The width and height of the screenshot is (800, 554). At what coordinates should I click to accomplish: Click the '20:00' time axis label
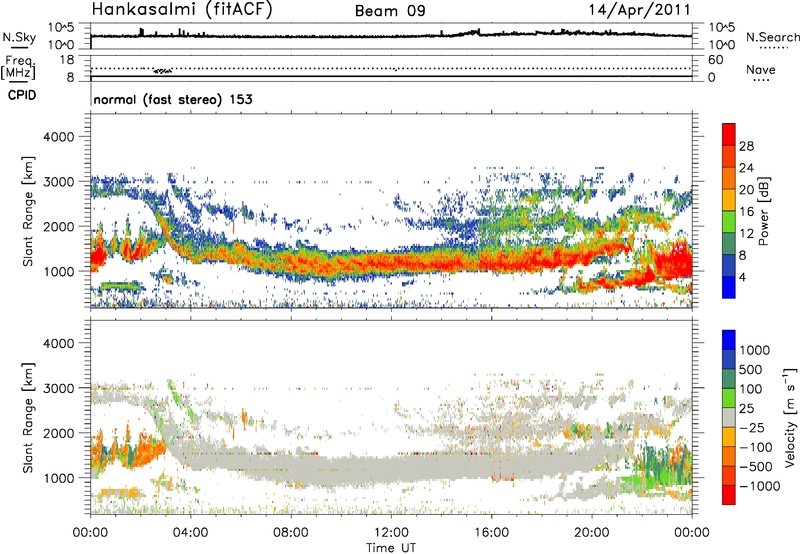pos(592,533)
